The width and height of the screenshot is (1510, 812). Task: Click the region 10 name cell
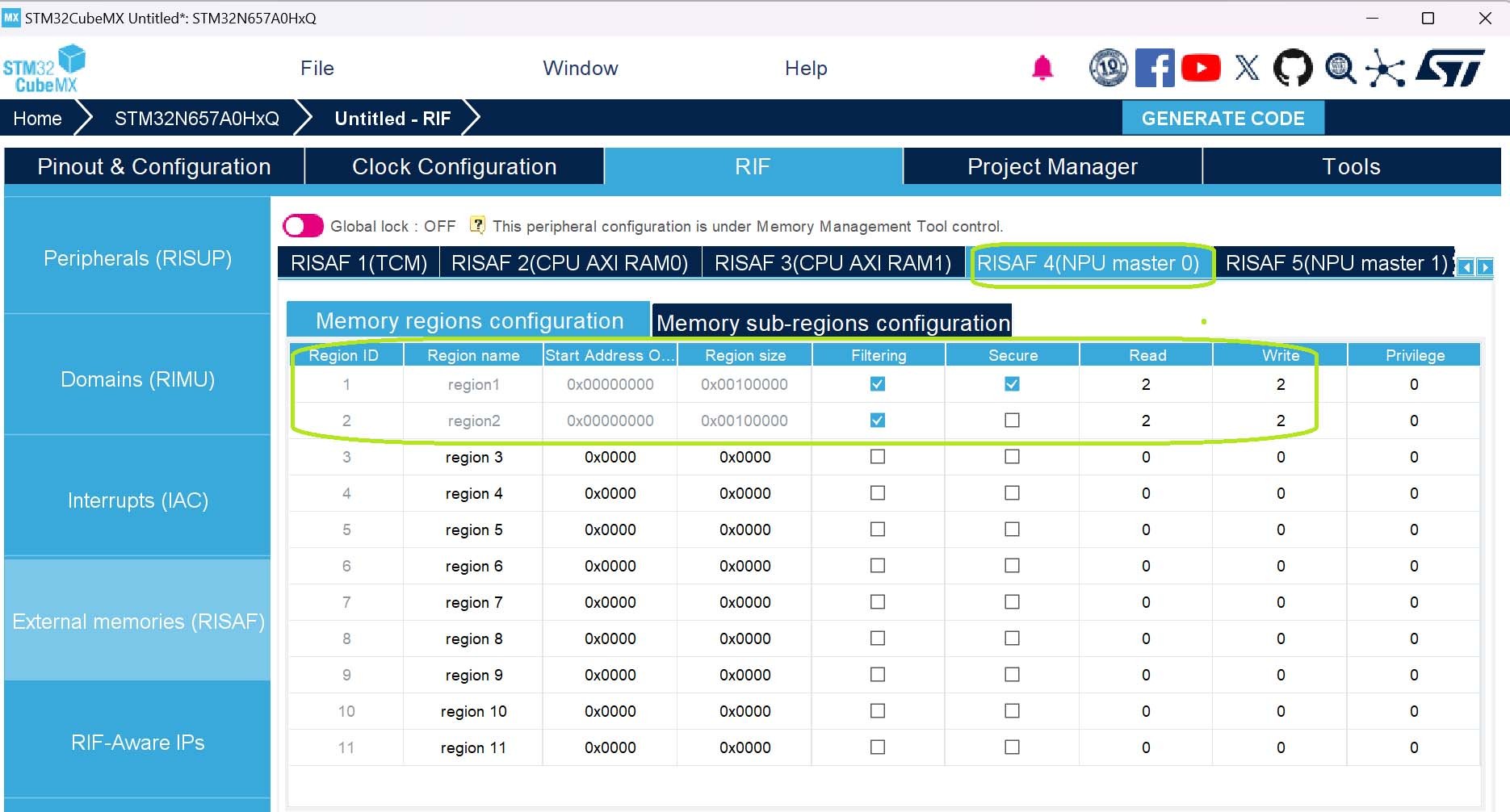tap(473, 711)
